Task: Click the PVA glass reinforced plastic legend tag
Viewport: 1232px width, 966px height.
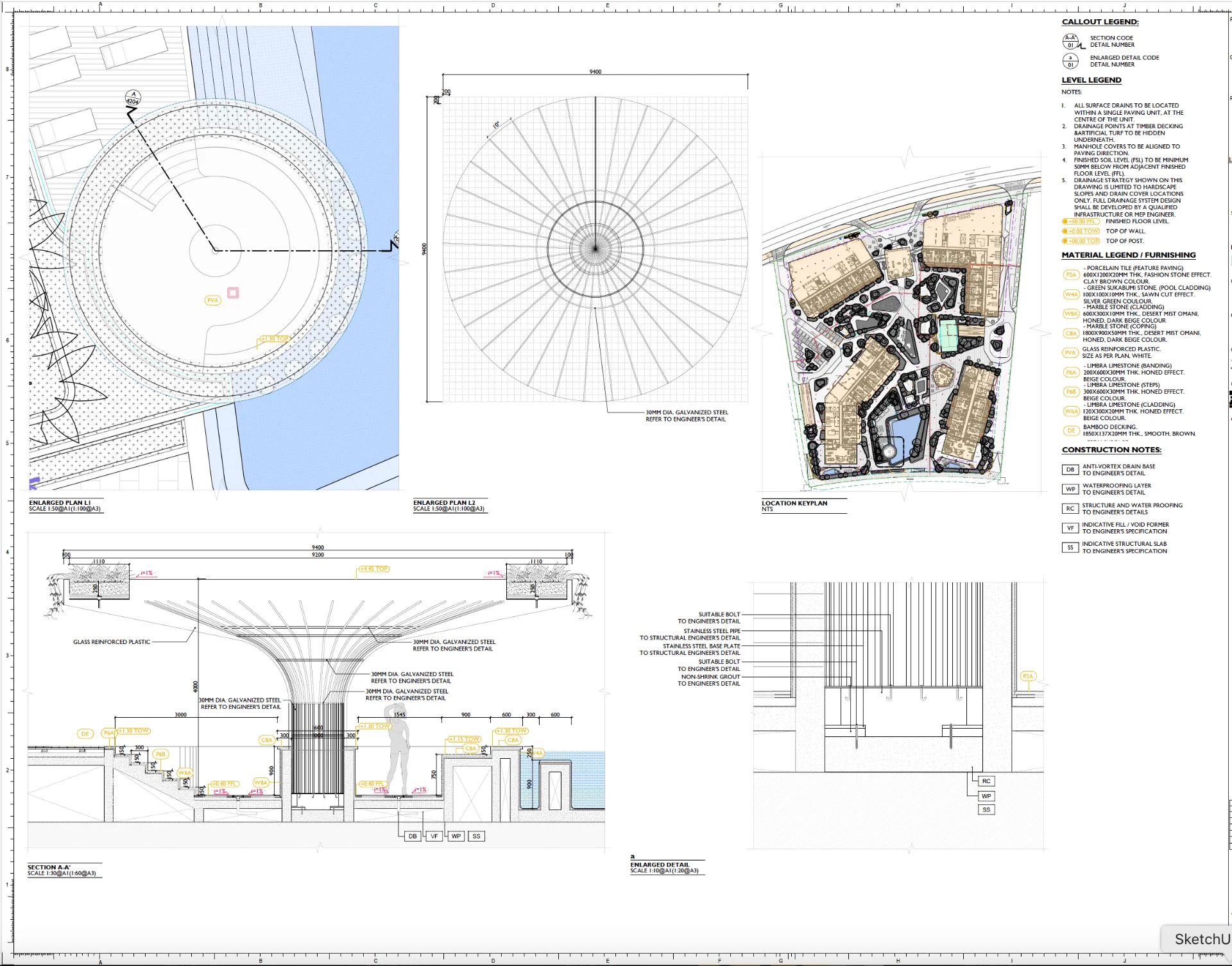Action: click(x=1070, y=352)
